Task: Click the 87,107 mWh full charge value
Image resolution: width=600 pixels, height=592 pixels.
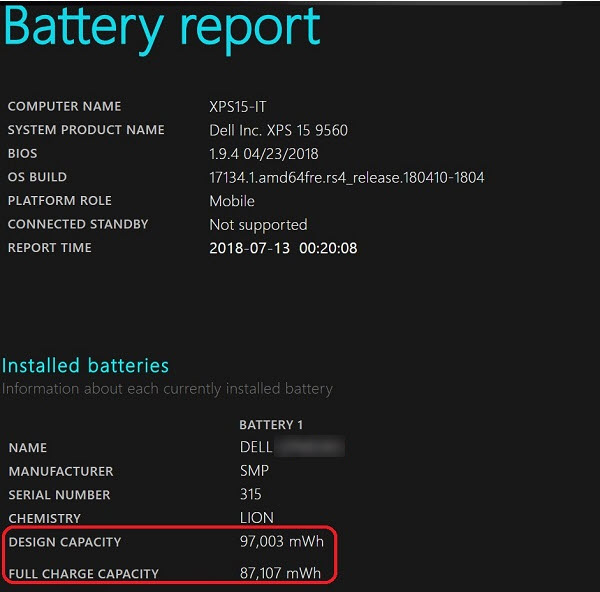Action: click(279, 573)
